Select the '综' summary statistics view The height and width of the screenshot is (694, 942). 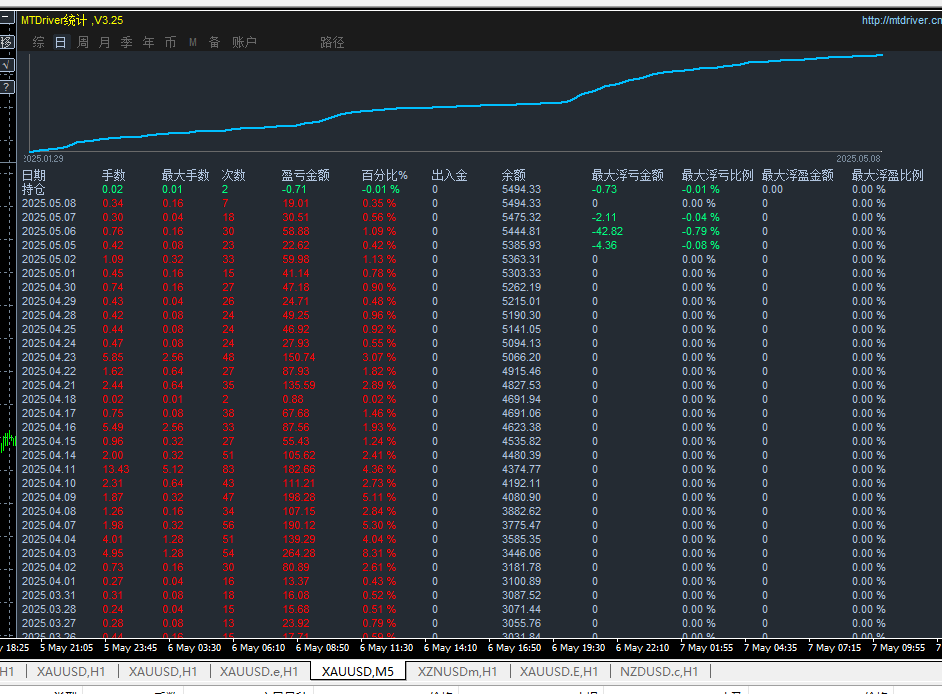(x=39, y=42)
